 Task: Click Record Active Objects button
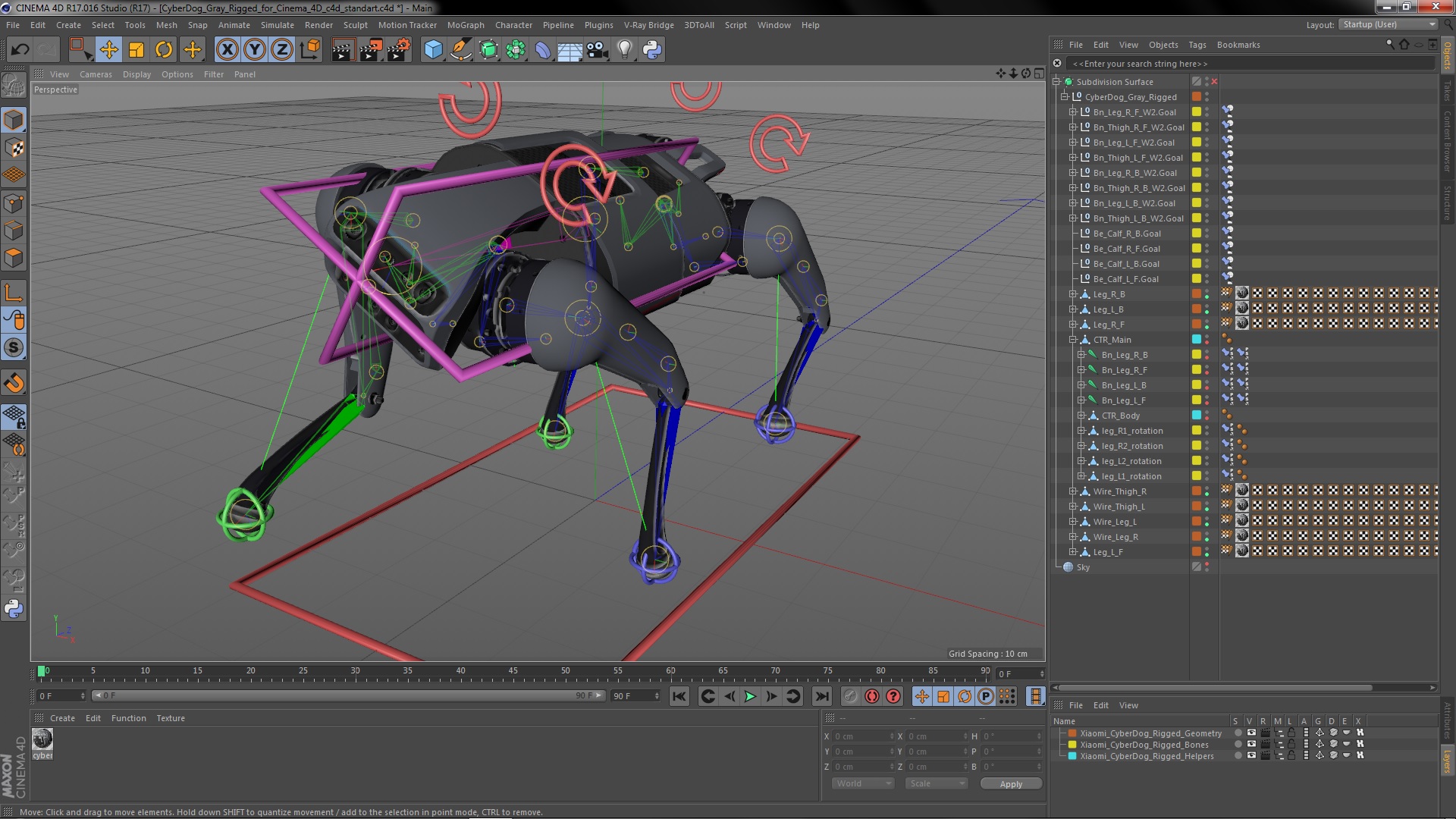(x=851, y=696)
